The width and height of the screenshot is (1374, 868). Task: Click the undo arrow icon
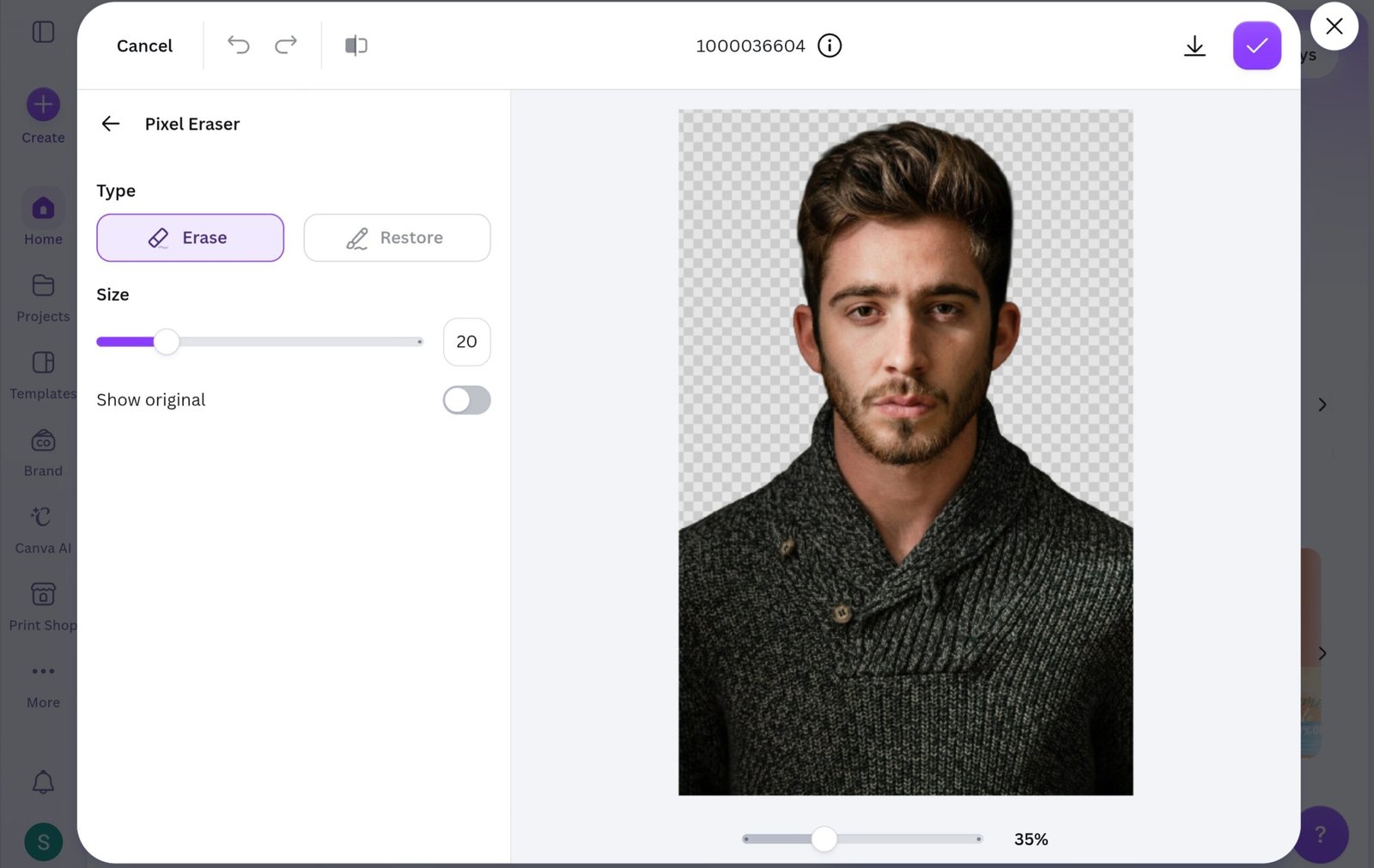(238, 45)
